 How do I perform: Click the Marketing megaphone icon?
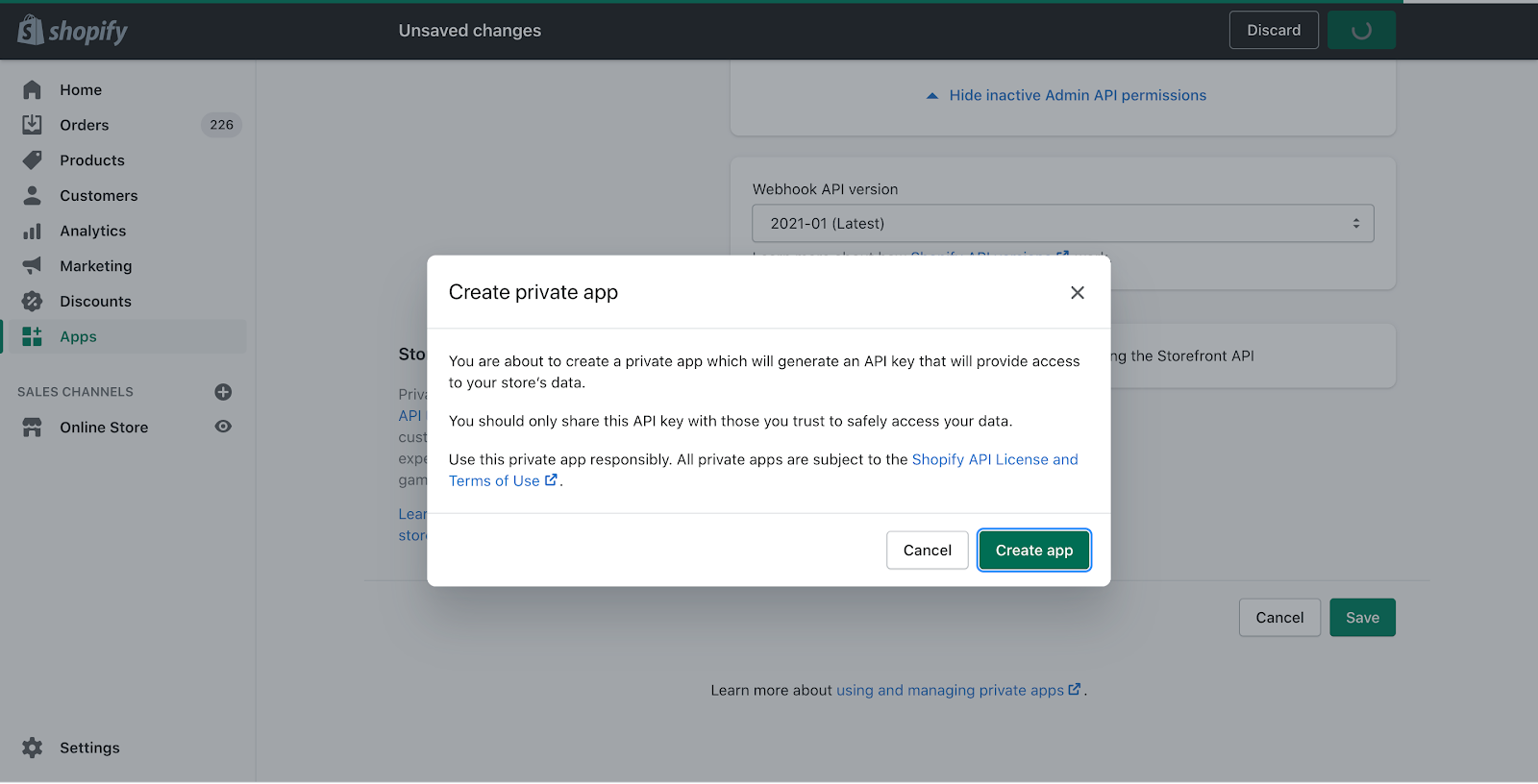[x=32, y=266]
